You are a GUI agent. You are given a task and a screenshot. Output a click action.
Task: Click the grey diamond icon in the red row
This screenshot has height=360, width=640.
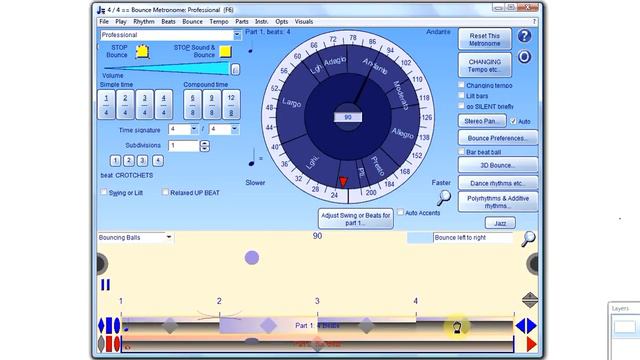[101, 344]
